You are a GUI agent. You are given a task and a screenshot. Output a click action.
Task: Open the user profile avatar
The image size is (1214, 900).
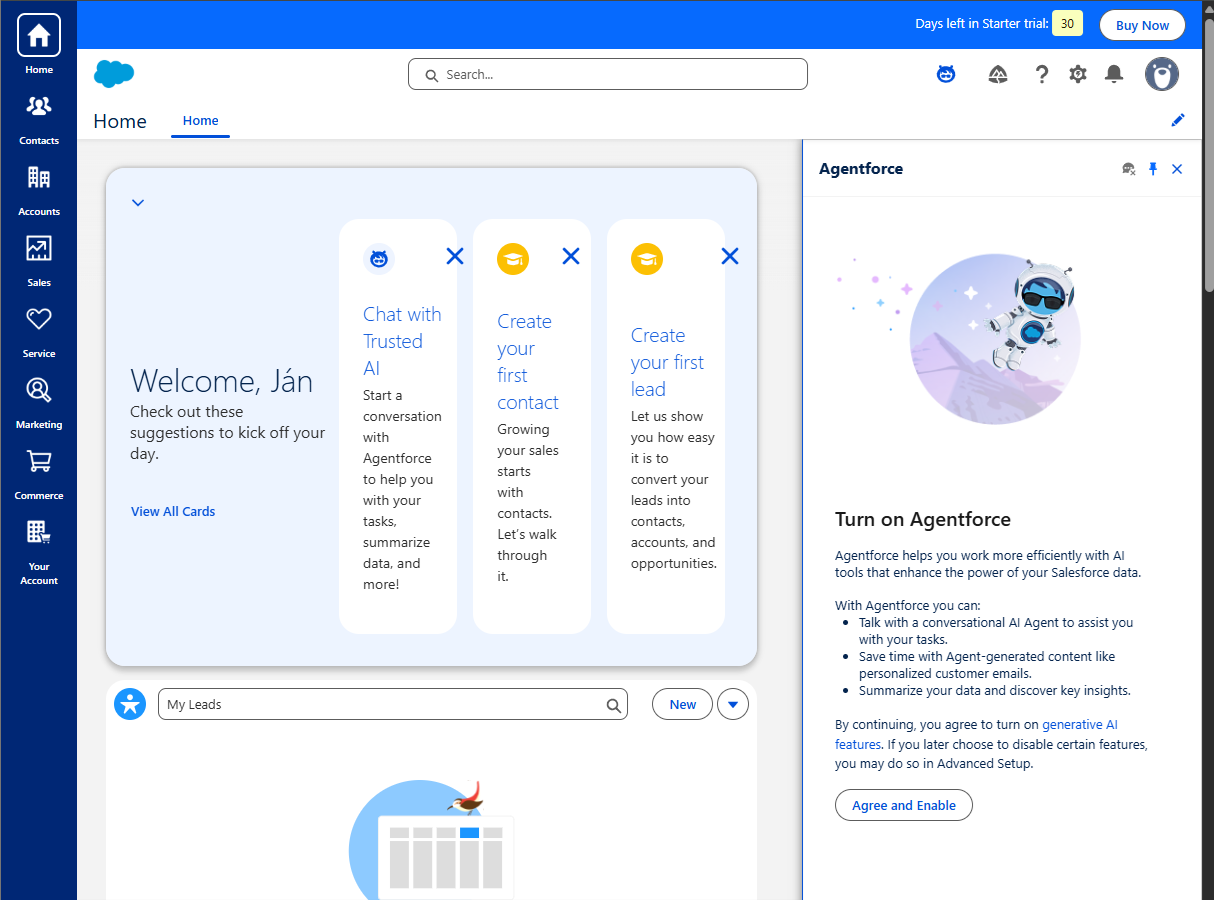point(1162,74)
